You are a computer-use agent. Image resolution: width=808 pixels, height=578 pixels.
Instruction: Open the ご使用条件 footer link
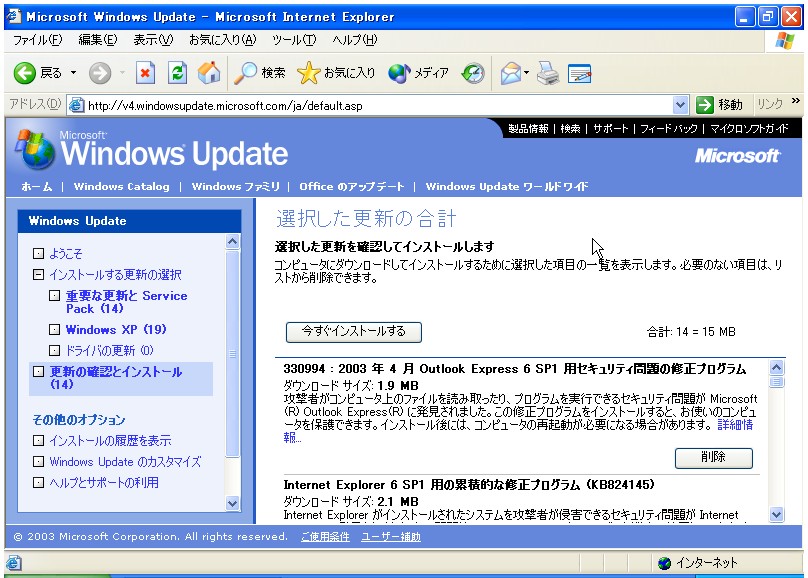coord(325,537)
